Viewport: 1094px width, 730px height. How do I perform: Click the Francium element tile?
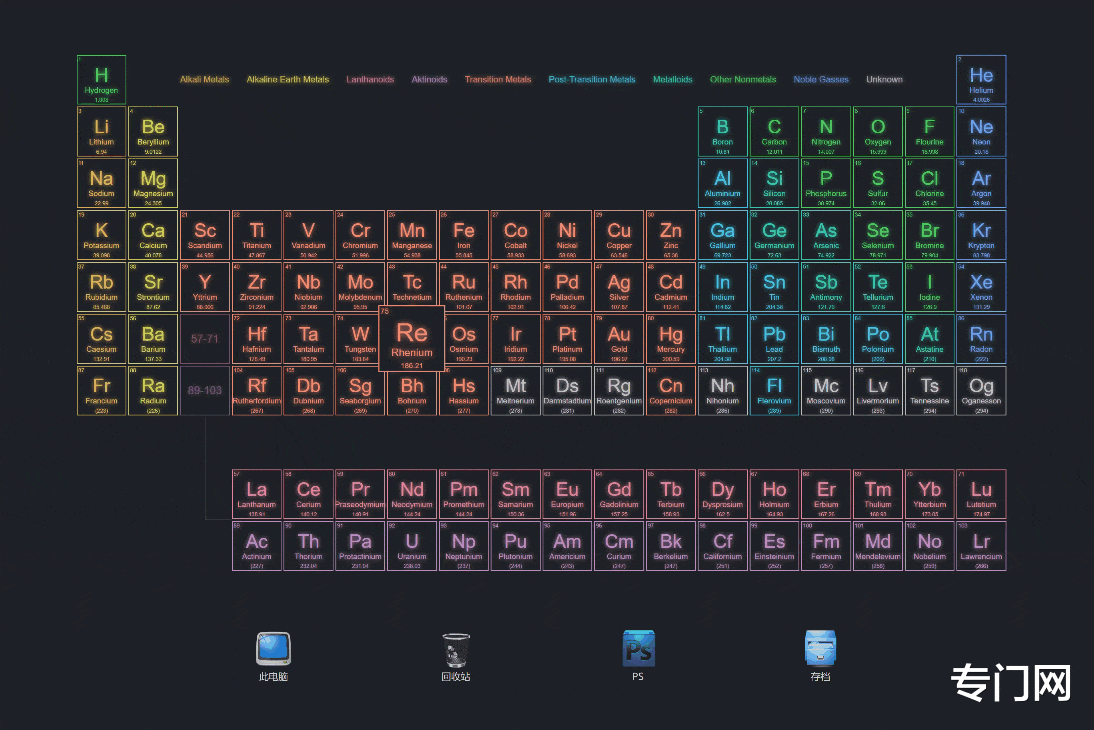101,390
